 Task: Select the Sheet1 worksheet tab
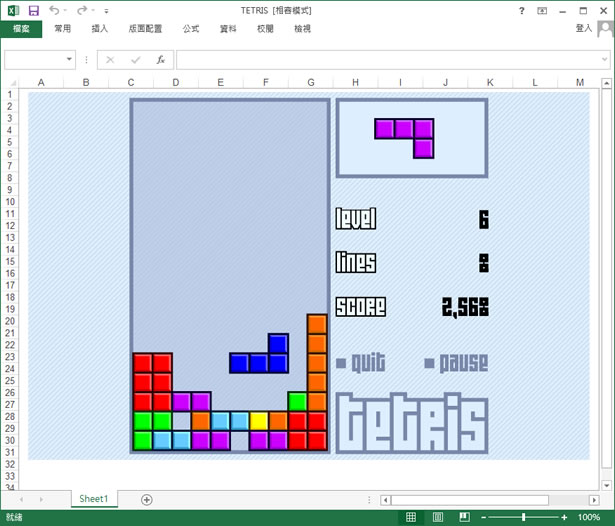point(93,499)
